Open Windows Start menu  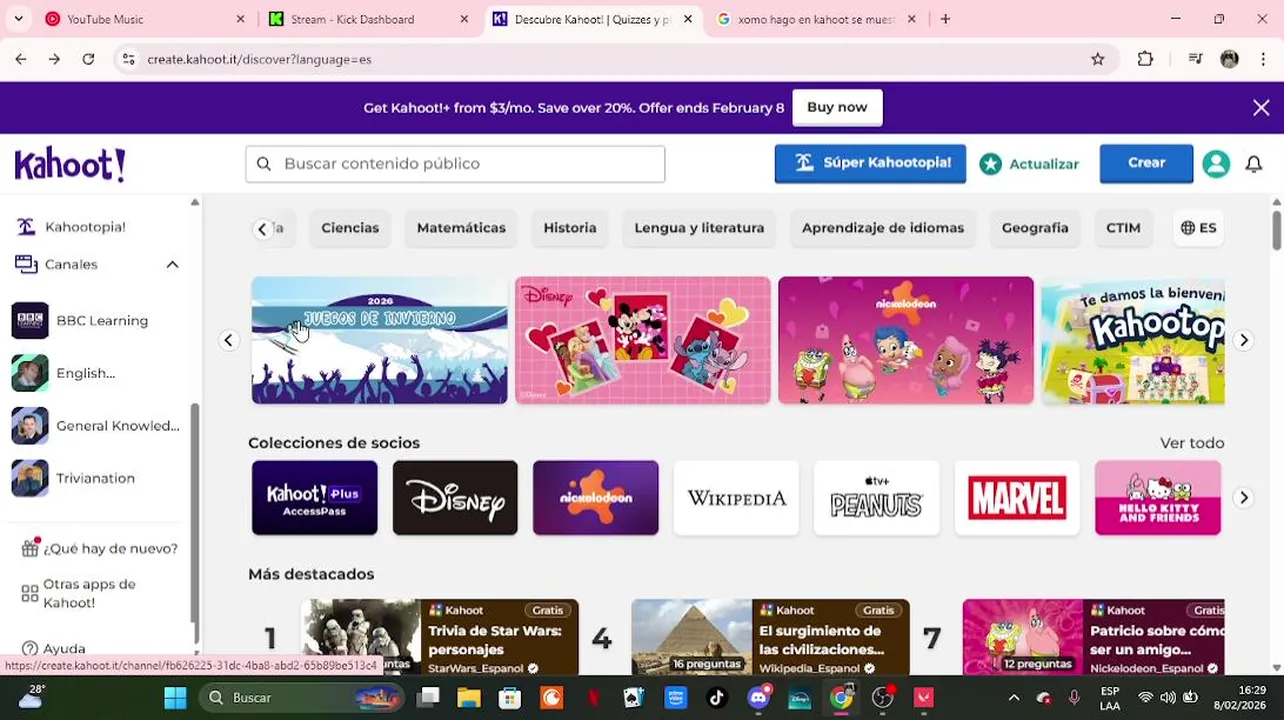175,697
